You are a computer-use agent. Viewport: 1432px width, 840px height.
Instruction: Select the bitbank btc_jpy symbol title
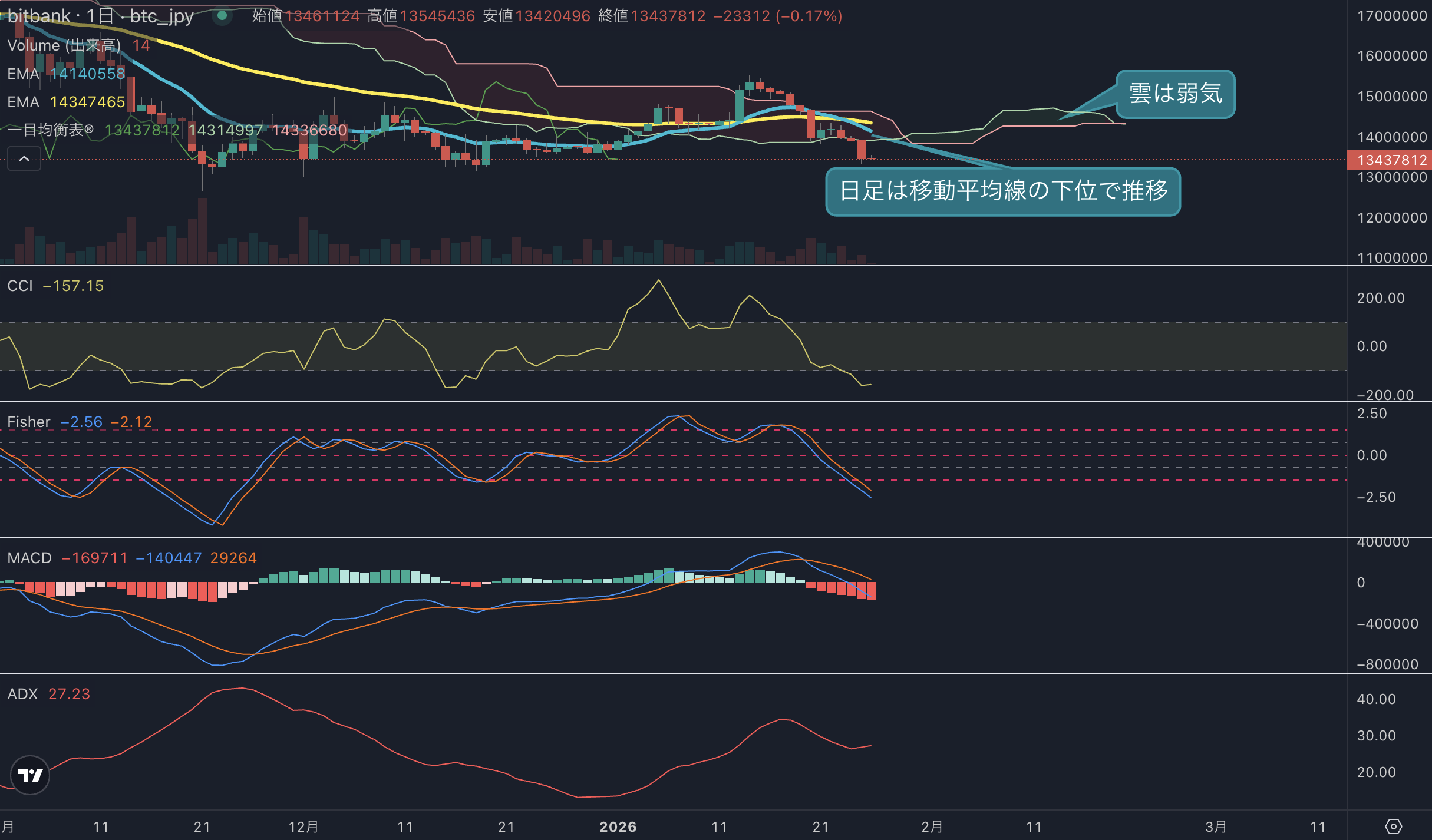point(100,16)
